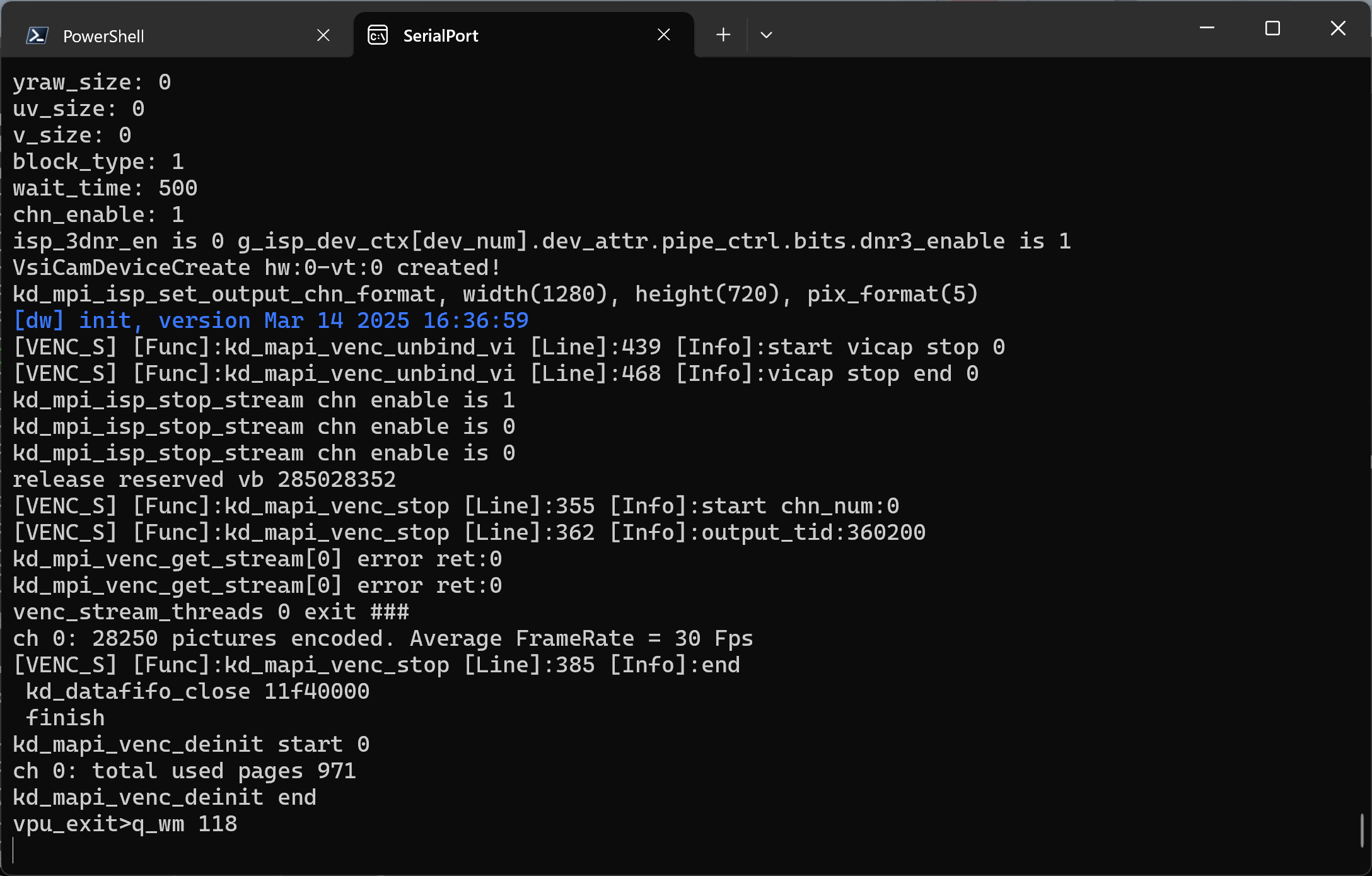Click the blinking cursor on empty line

click(13, 850)
